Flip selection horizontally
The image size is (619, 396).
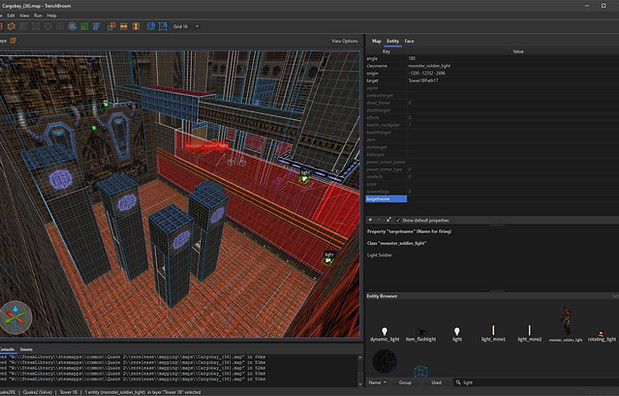[124, 26]
